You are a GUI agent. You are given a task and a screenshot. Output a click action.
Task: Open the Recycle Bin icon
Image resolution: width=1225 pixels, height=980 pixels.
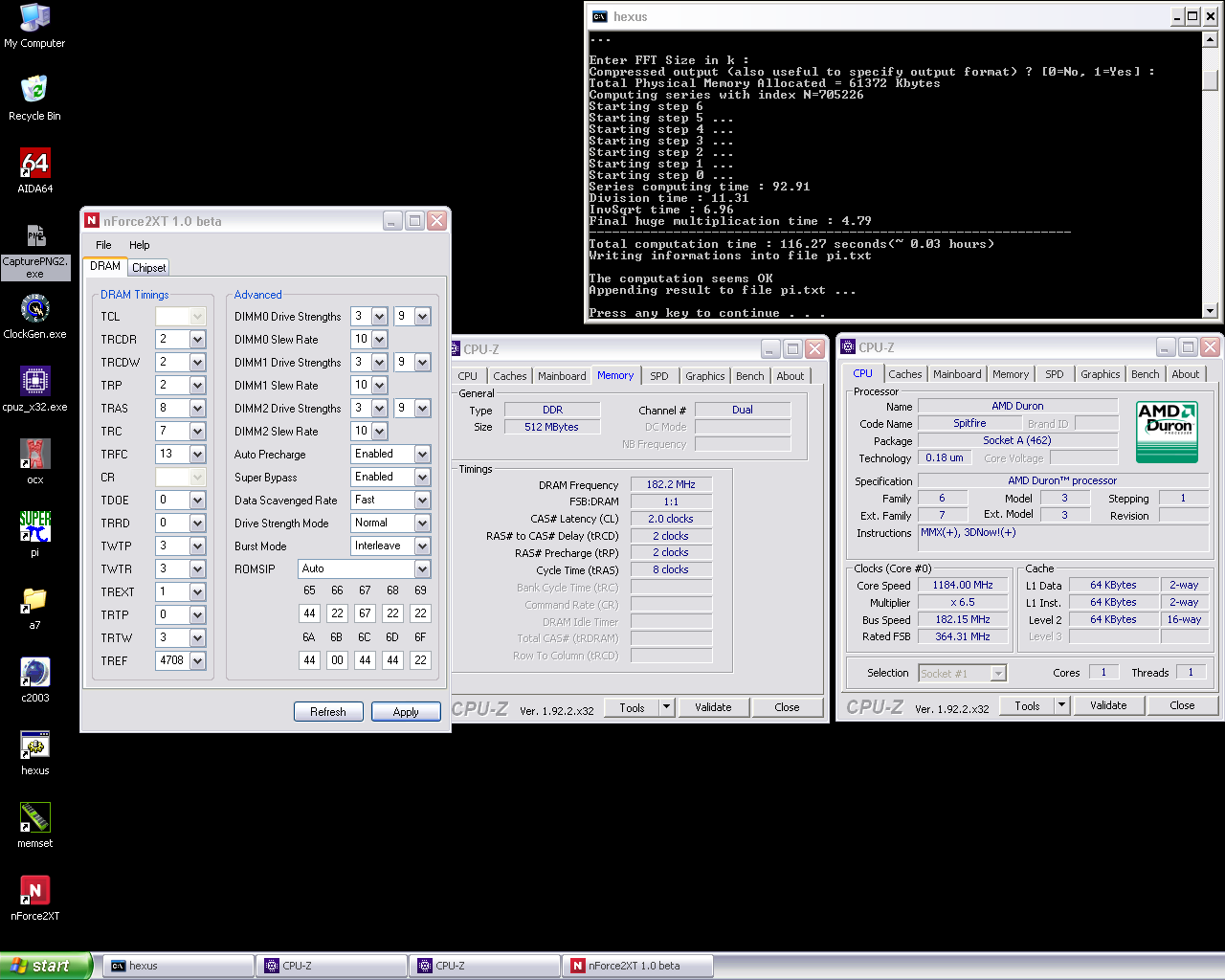point(34,99)
